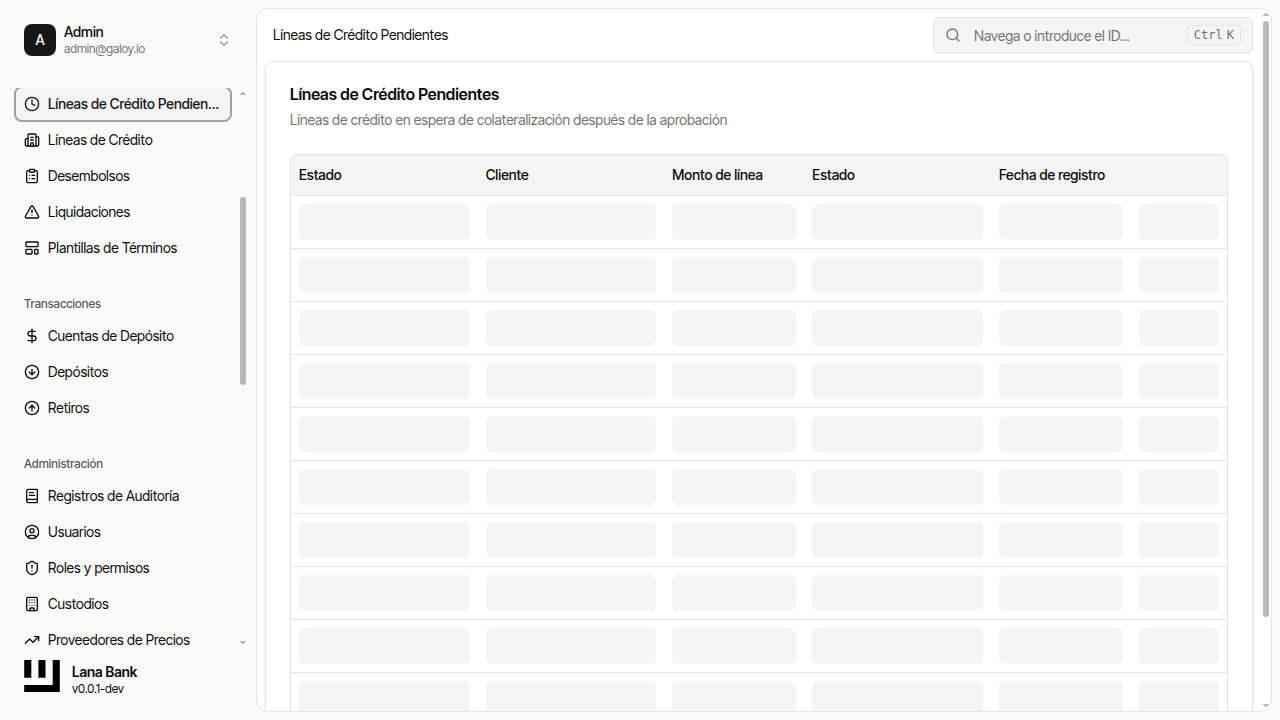The width and height of the screenshot is (1280, 720).
Task: Open Plantillas de Términos menu item
Action: point(112,248)
